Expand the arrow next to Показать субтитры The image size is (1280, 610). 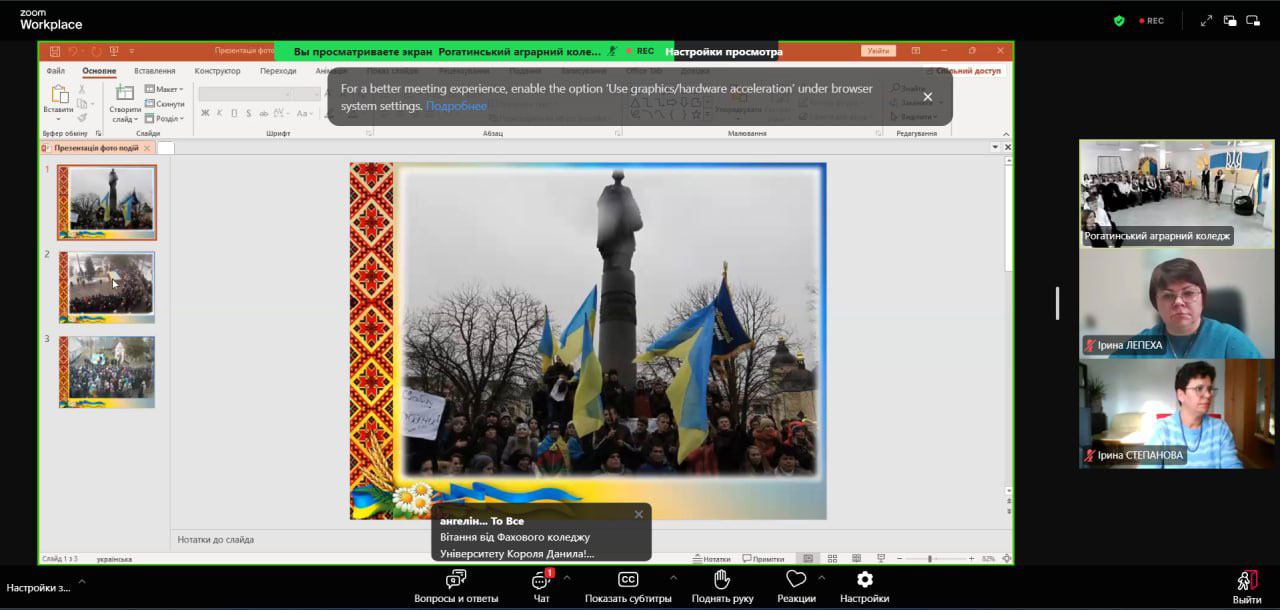(x=673, y=577)
